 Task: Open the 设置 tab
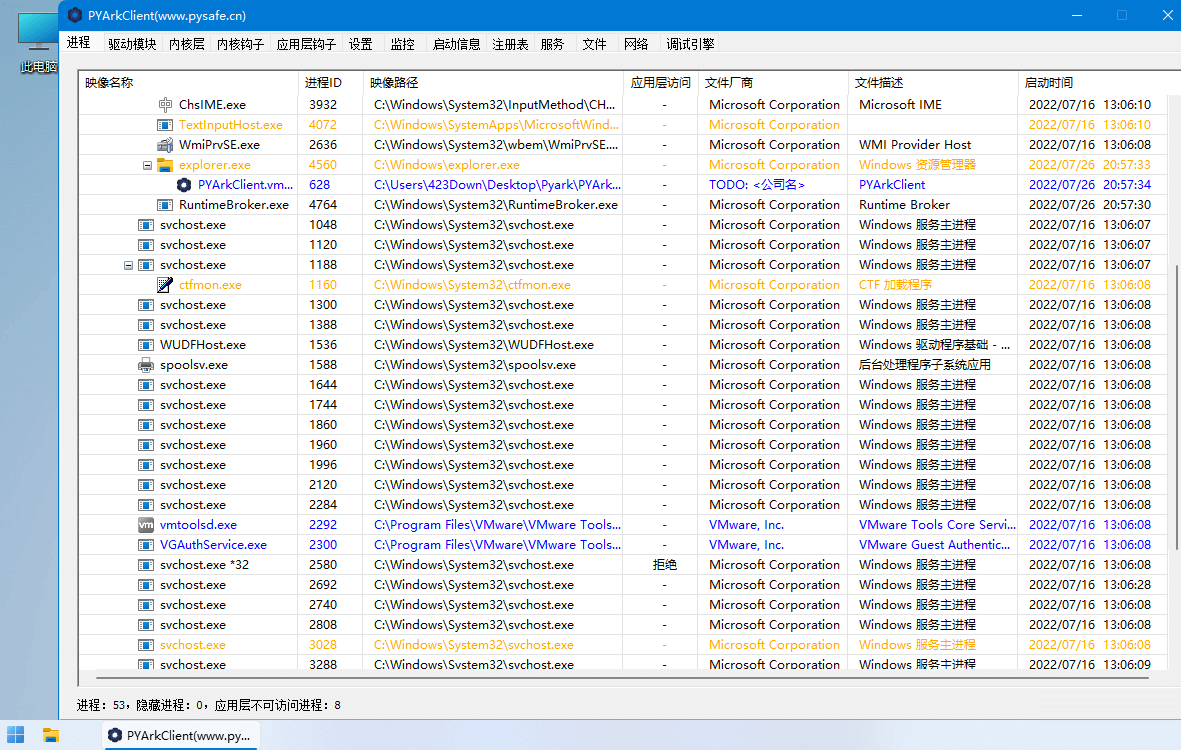click(x=361, y=44)
